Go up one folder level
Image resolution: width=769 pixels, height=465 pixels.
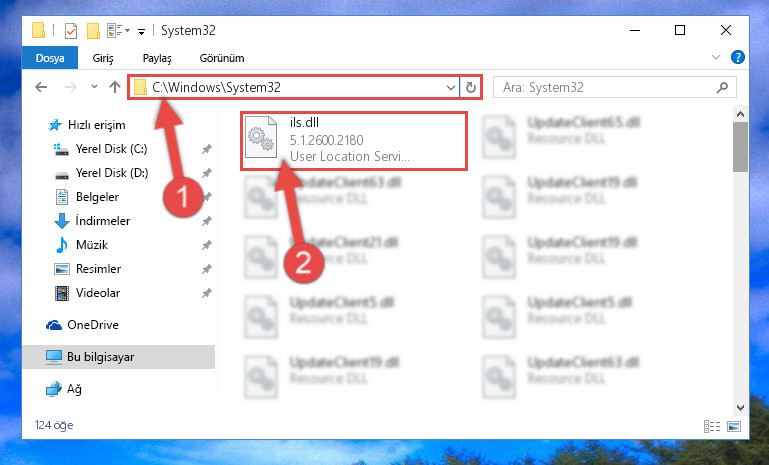[115, 87]
